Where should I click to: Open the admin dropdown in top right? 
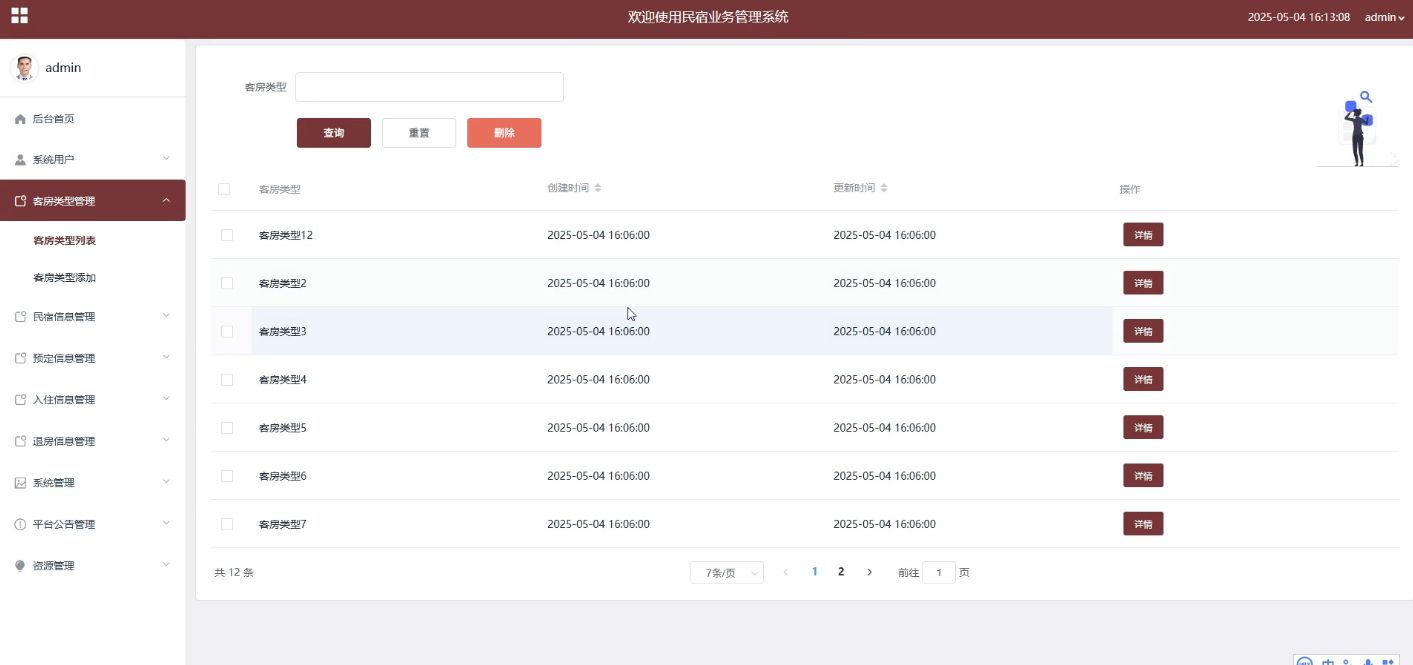pos(1385,17)
